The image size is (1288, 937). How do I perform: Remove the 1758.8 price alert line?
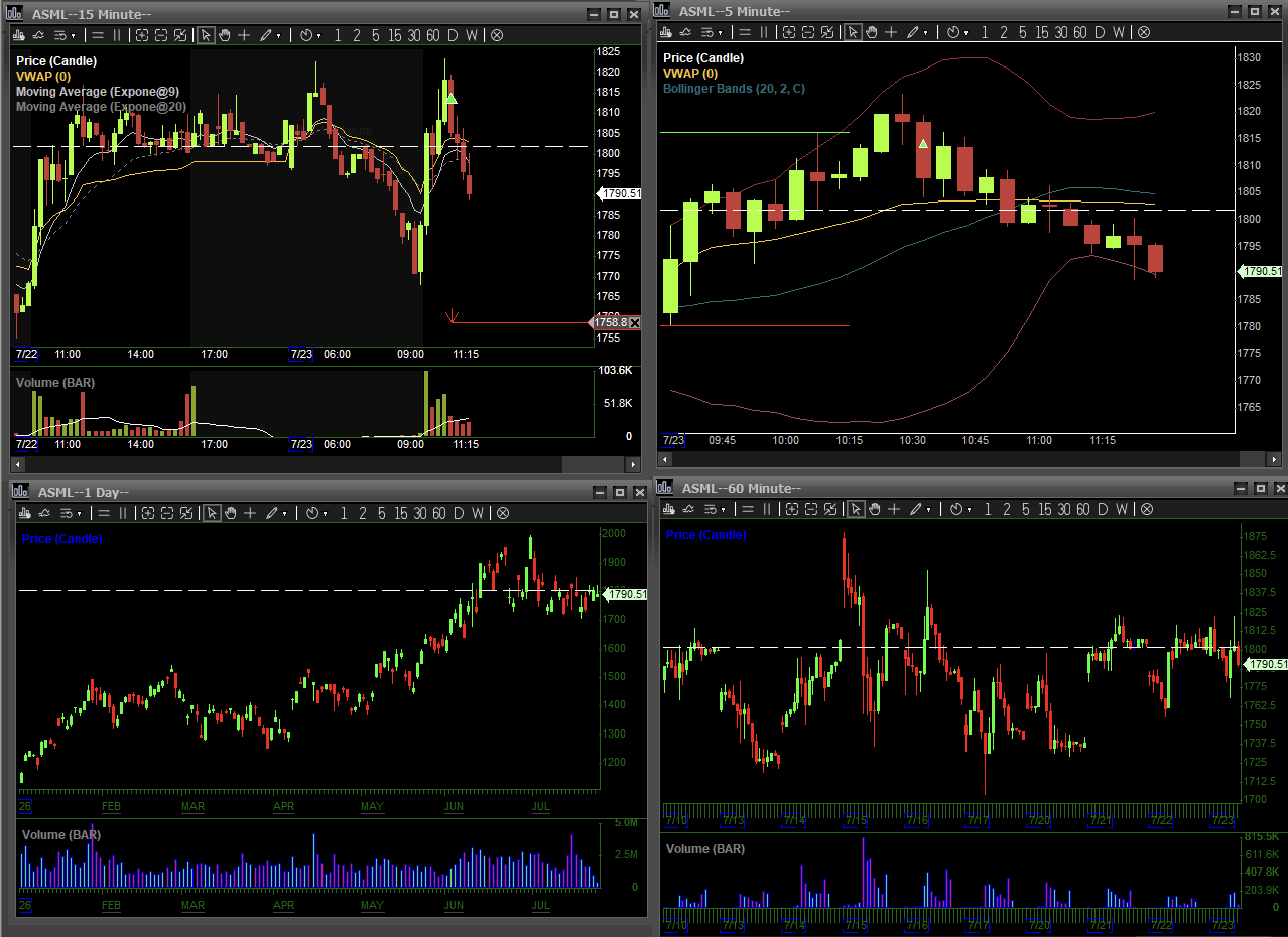(x=635, y=323)
